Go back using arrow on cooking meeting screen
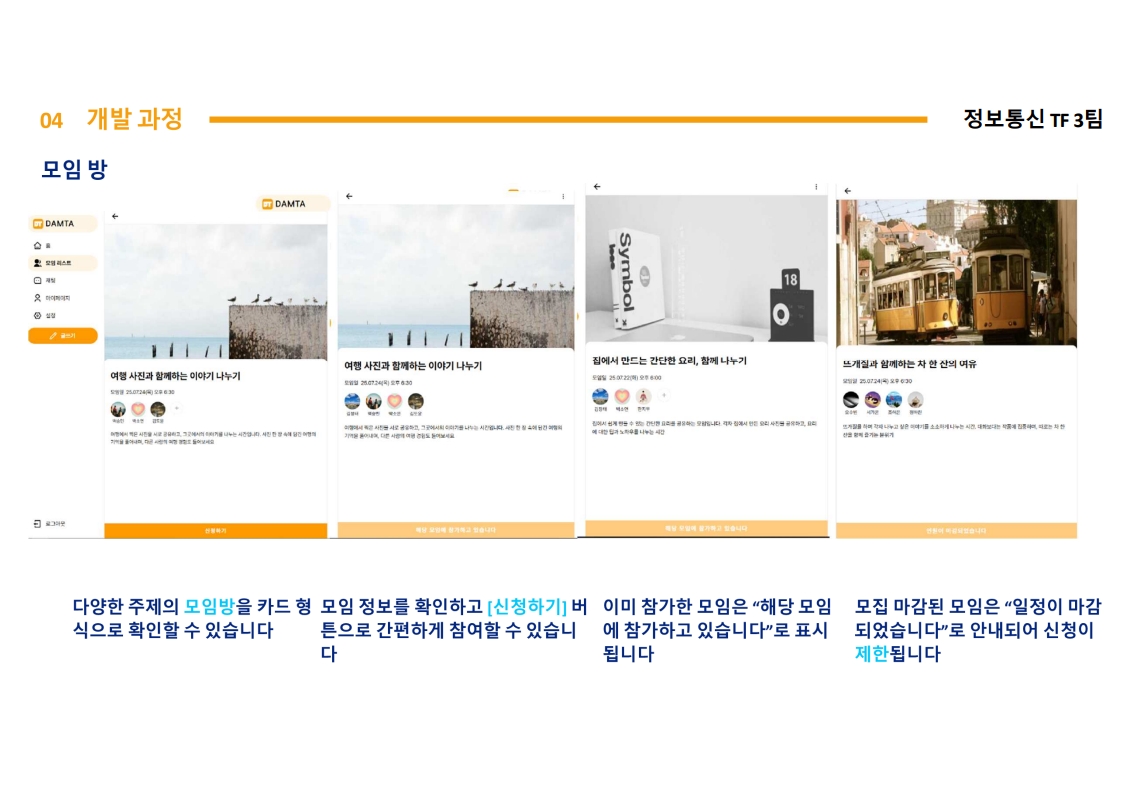This screenshot has height=793, width=1122. pyautogui.click(x=597, y=187)
